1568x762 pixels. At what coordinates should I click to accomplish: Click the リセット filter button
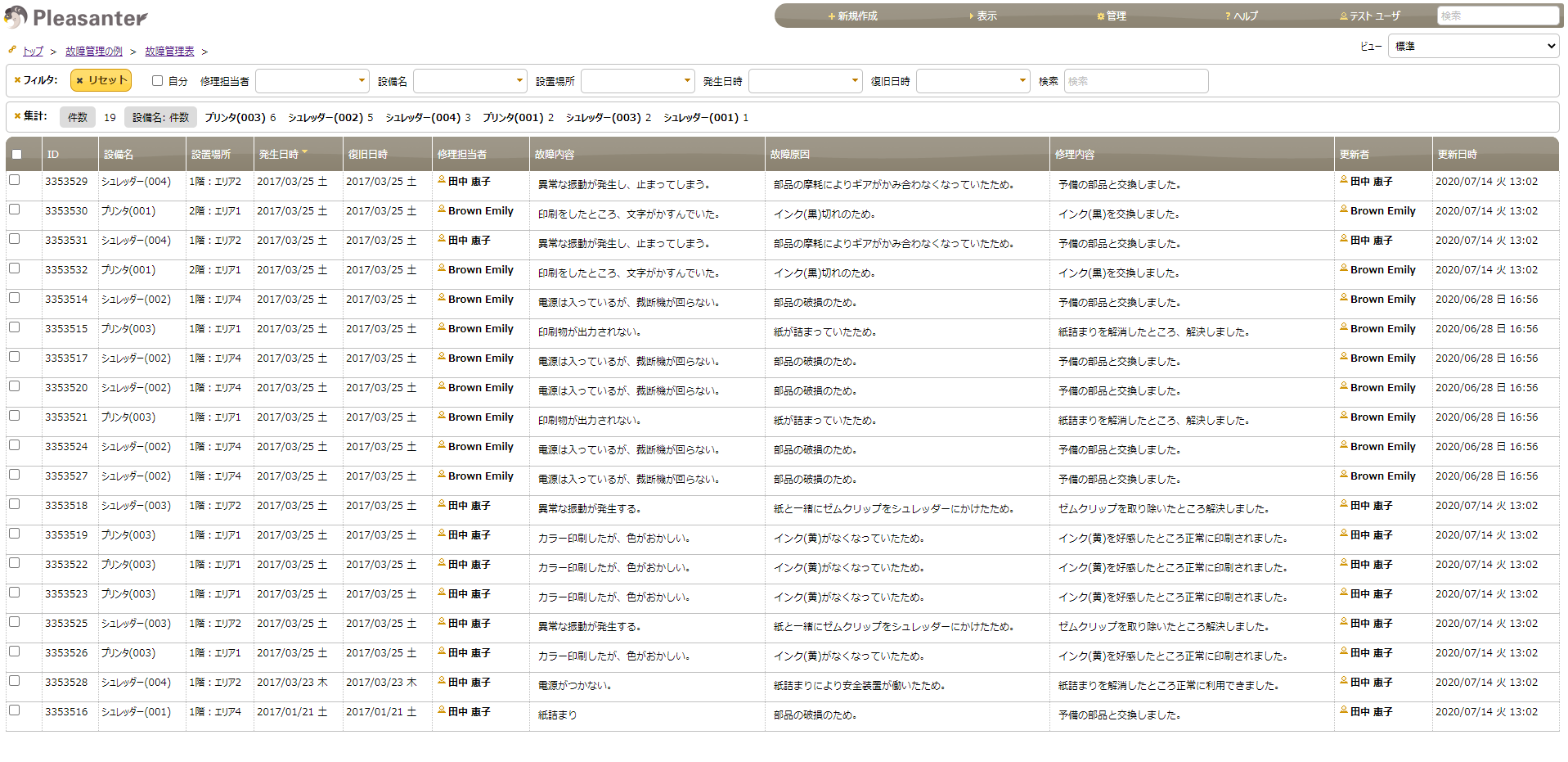101,80
